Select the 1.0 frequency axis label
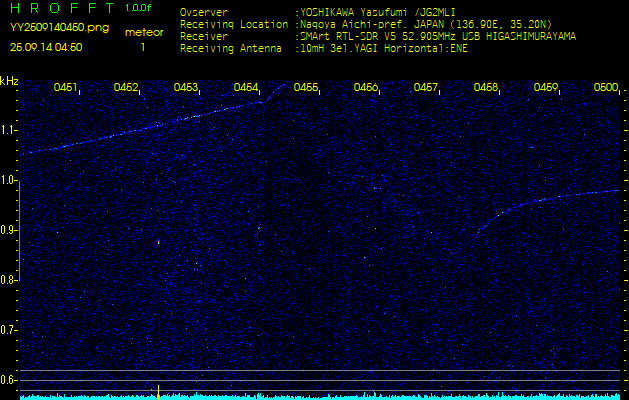The image size is (629, 400). click(x=9, y=180)
